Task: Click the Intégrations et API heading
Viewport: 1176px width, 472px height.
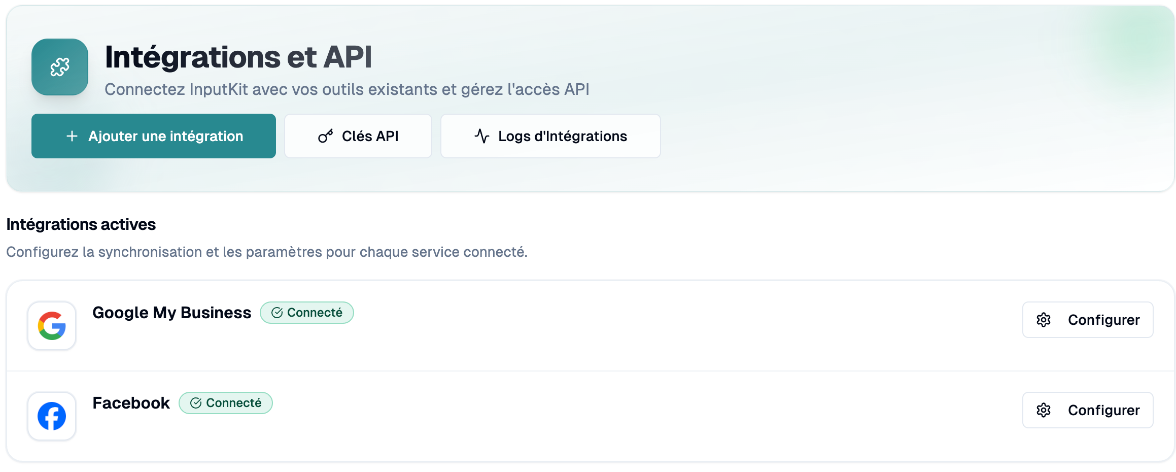Action: [238, 57]
